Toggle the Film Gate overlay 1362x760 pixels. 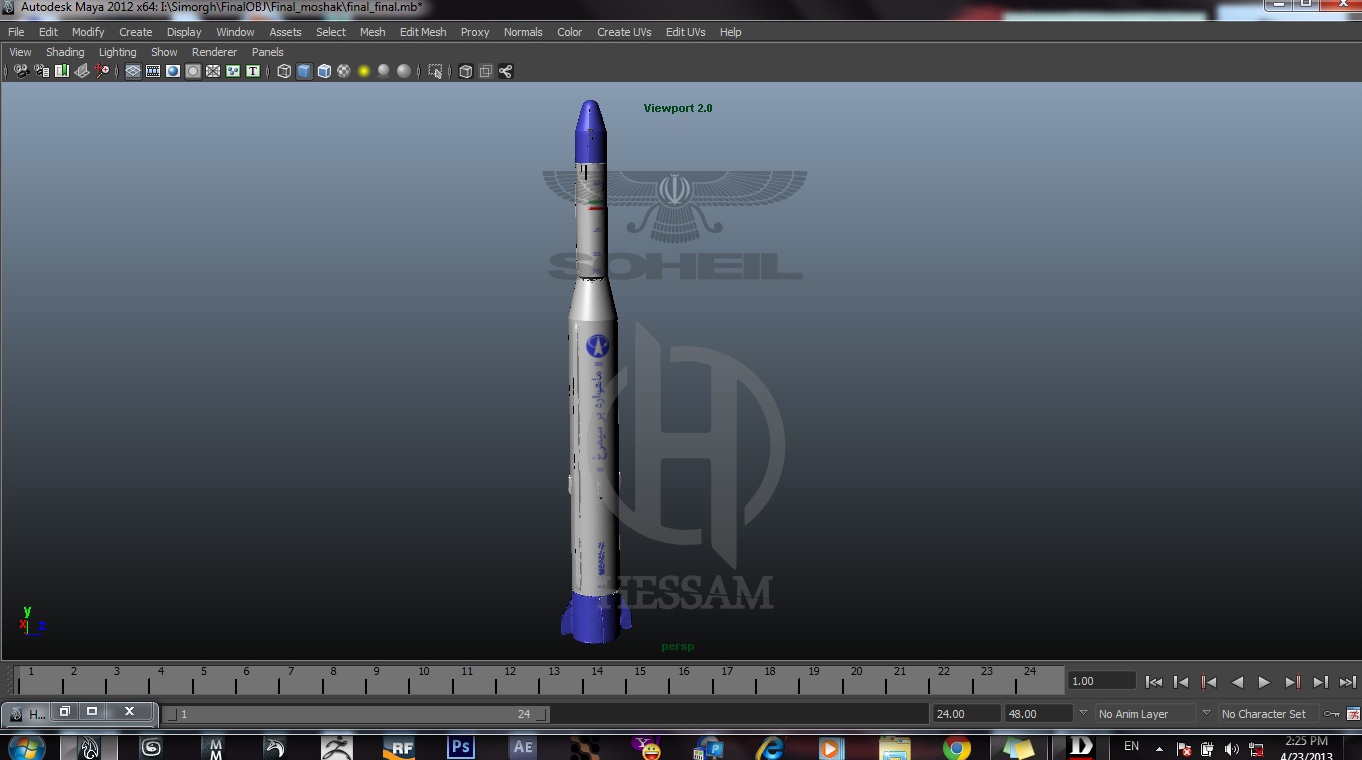point(153,71)
